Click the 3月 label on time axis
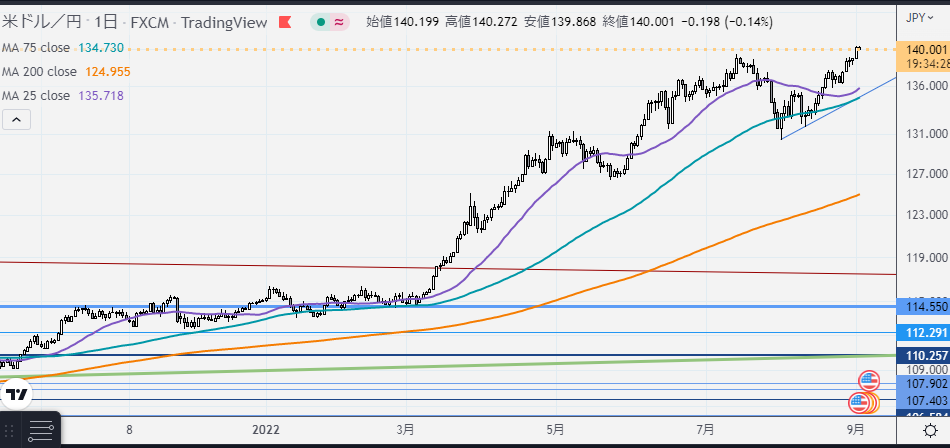 405,430
